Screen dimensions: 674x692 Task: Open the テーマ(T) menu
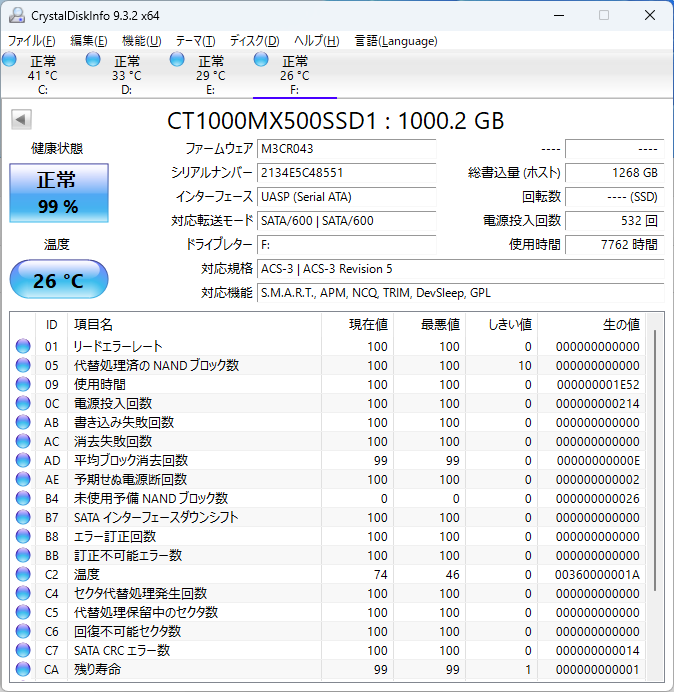[196, 41]
